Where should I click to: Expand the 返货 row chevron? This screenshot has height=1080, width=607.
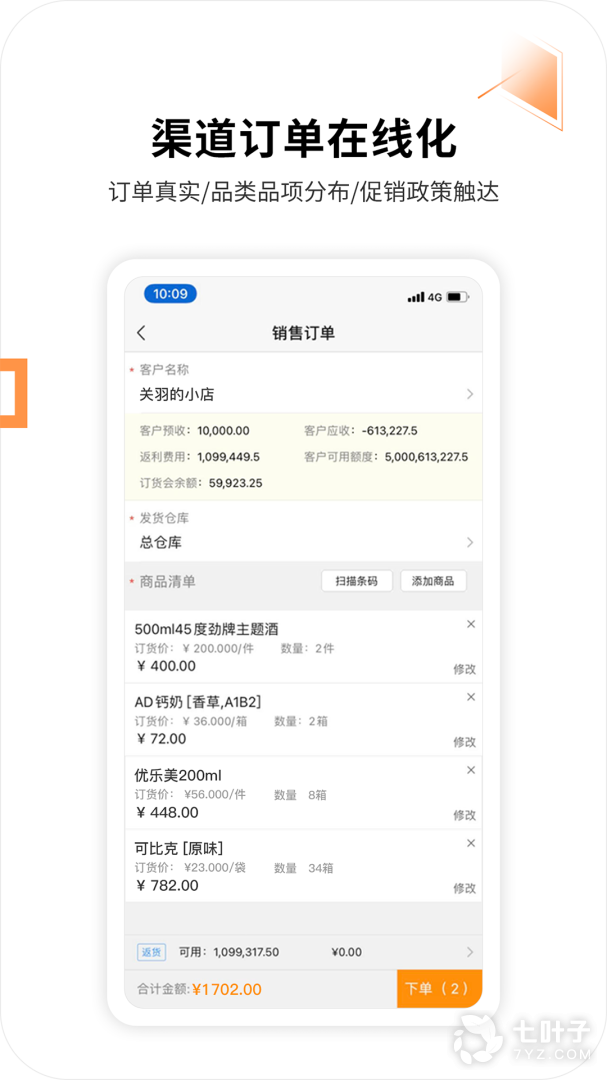470,952
